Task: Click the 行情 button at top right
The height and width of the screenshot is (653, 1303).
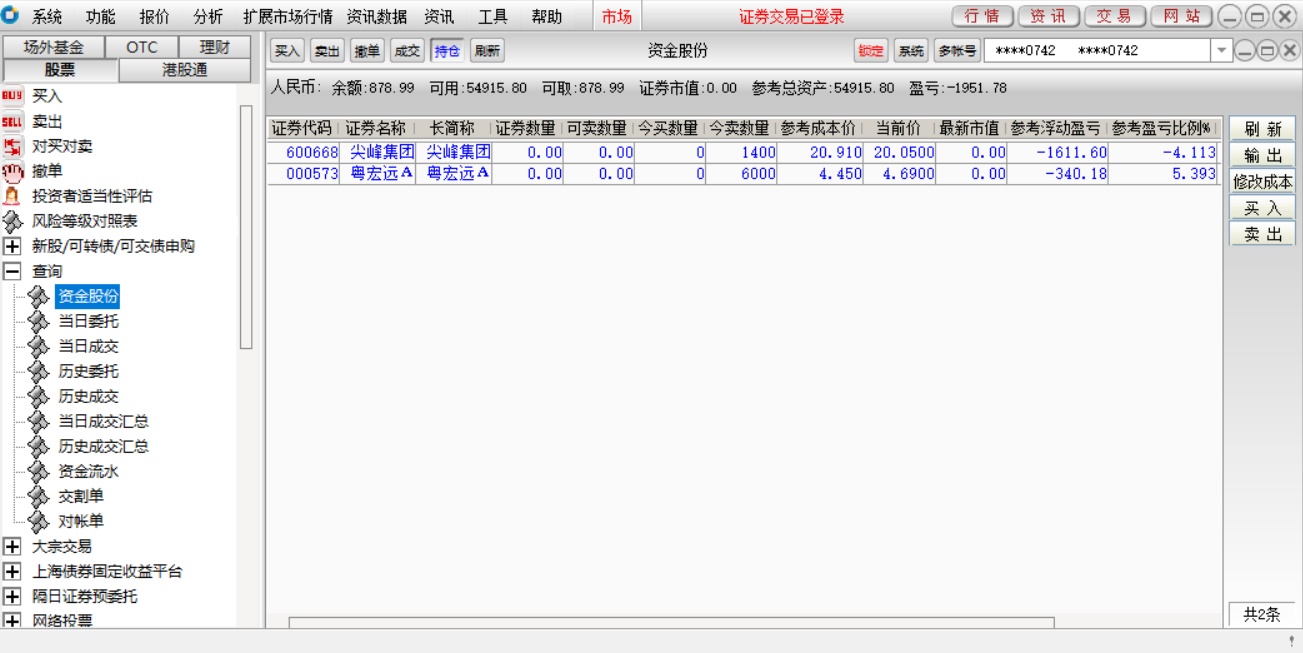Action: click(982, 16)
